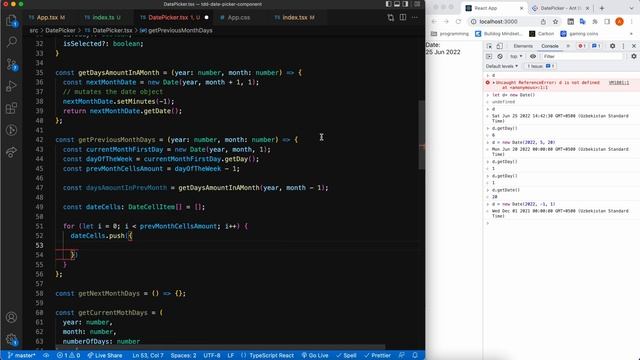Go back in the Chrome browser
Viewport: 640px width, 360px height.
(x=434, y=22)
